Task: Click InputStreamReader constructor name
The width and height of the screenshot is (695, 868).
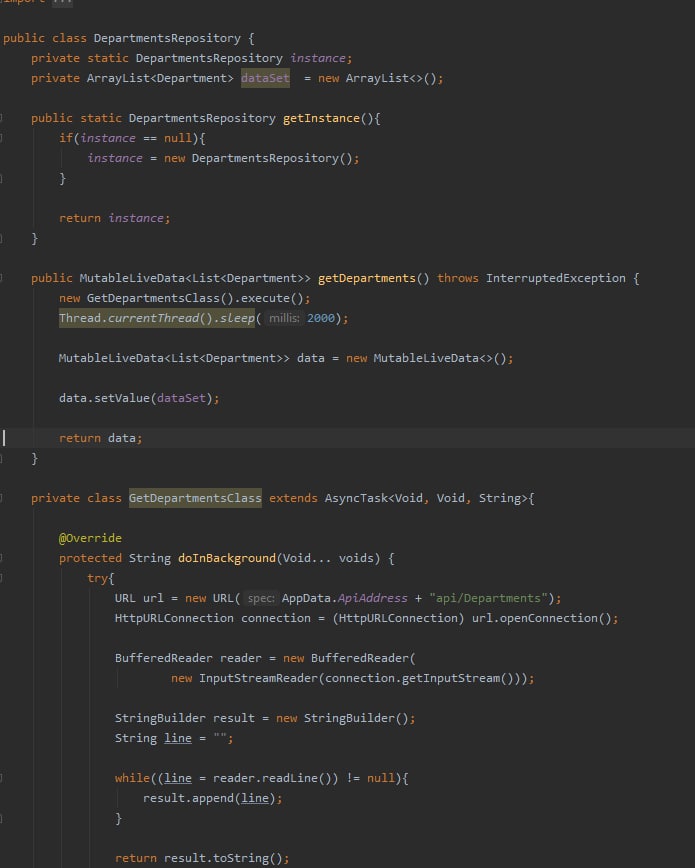Action: point(258,678)
